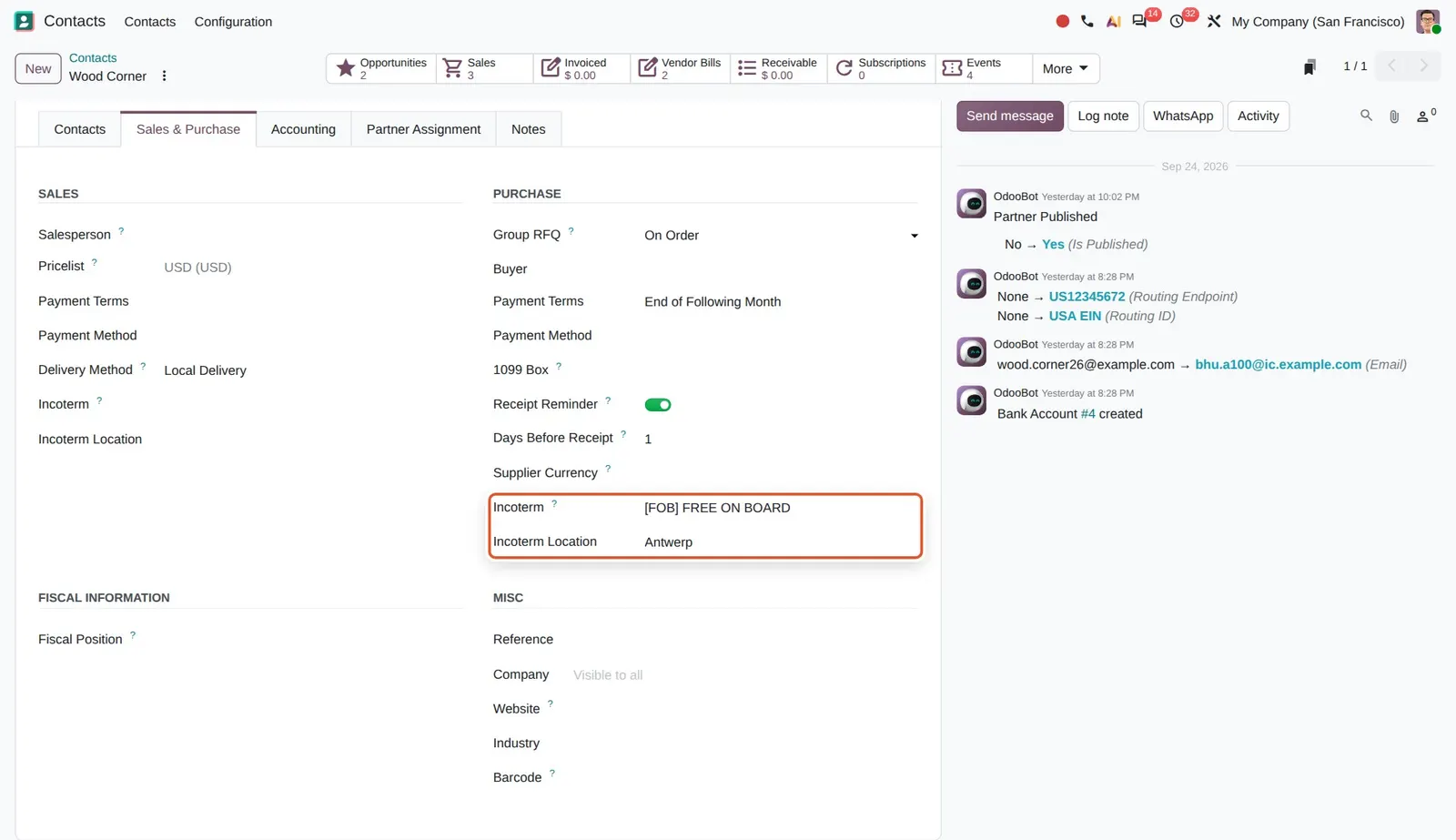Open the Group RFQ dropdown
1456x840 pixels.
(x=781, y=235)
